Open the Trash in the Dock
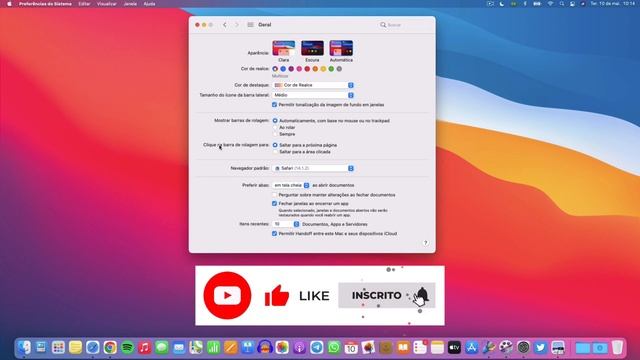 pyautogui.click(x=618, y=347)
